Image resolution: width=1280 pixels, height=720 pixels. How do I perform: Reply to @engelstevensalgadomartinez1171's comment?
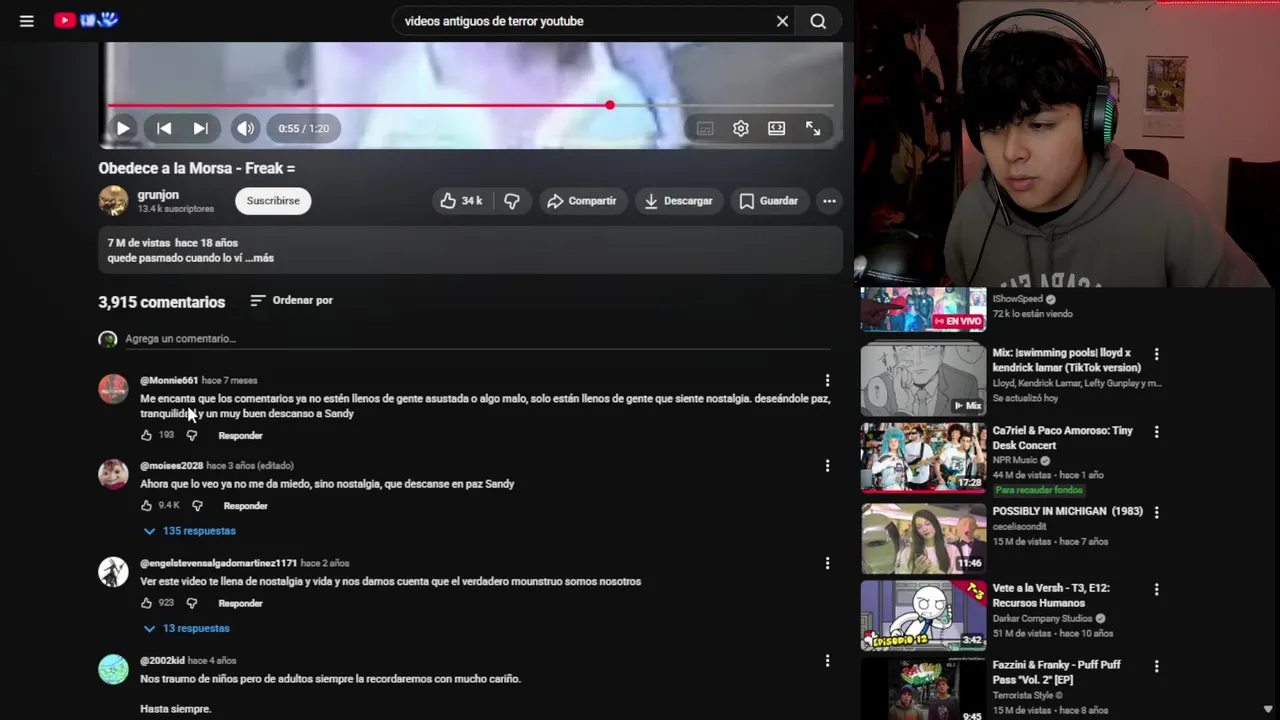click(x=240, y=603)
